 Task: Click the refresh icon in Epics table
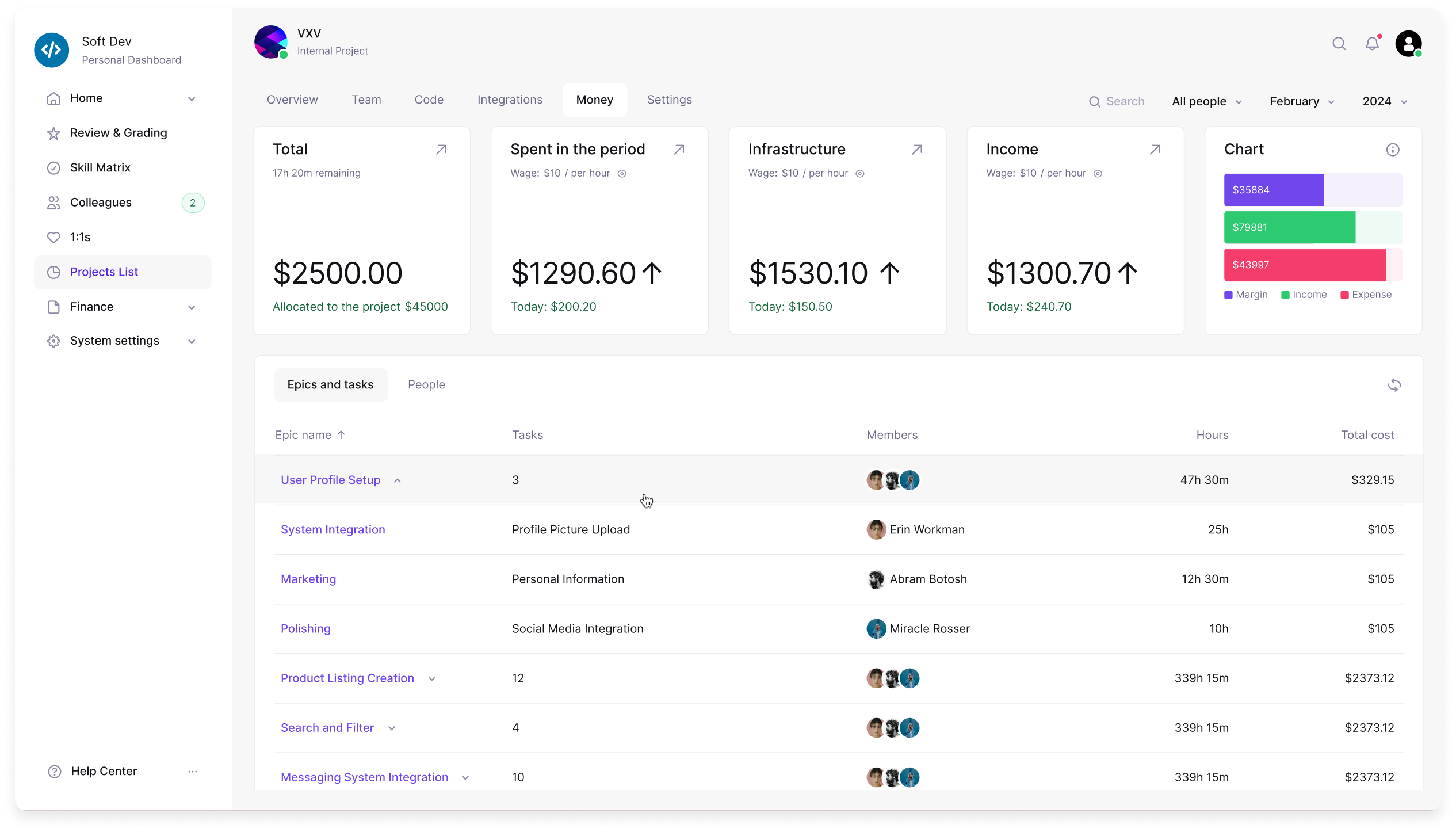(1394, 385)
